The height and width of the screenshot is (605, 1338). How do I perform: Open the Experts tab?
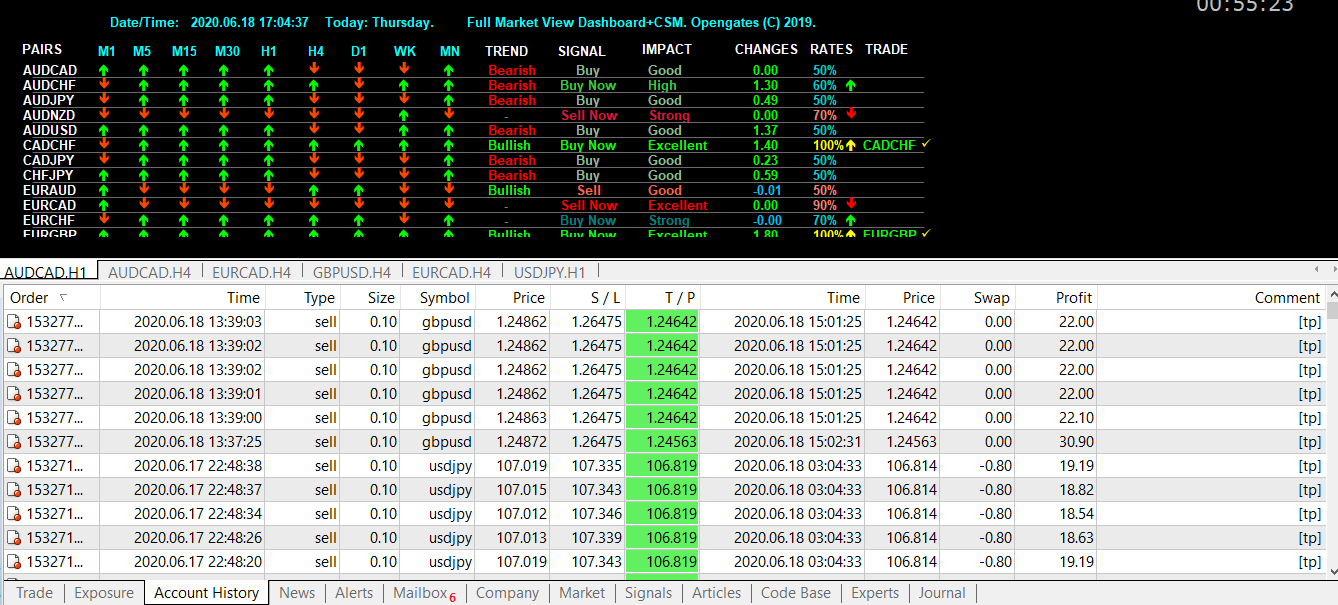875,593
